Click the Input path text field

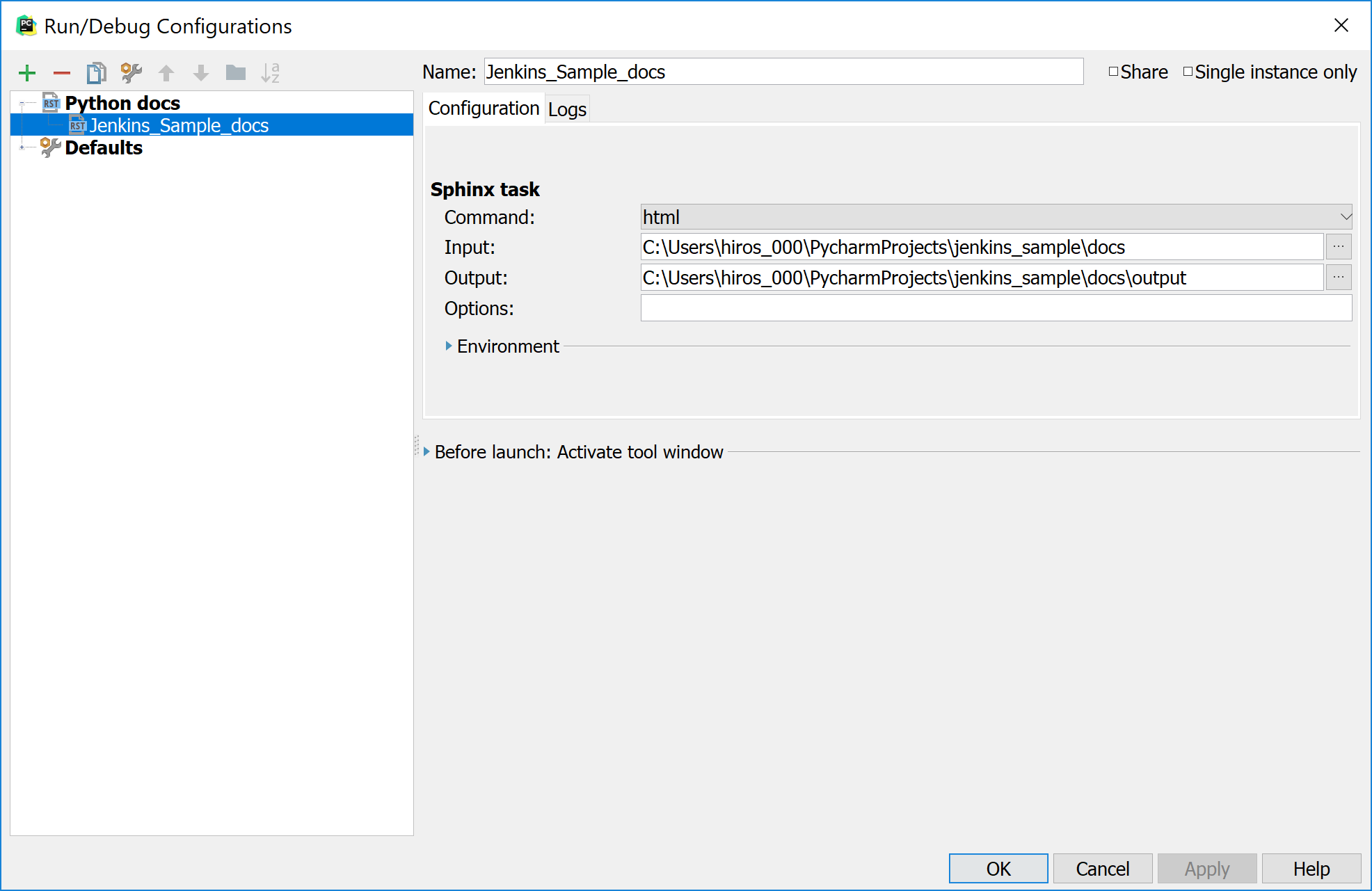982,247
